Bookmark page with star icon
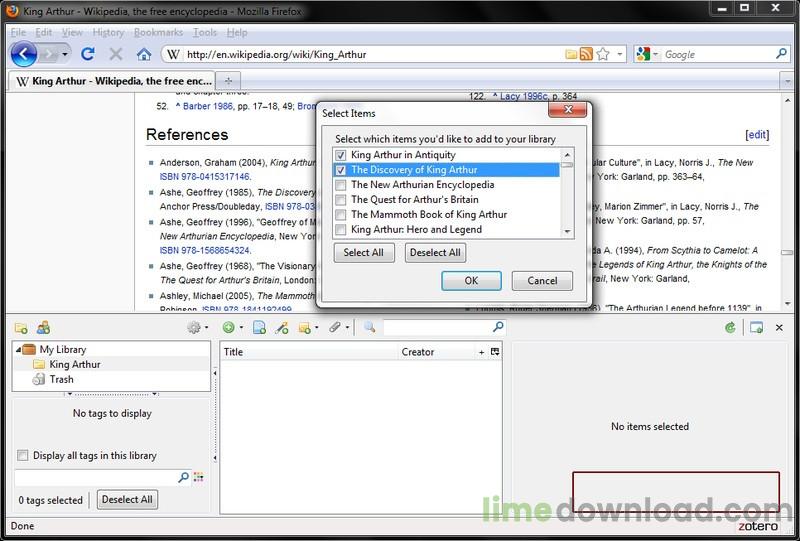 point(603,54)
